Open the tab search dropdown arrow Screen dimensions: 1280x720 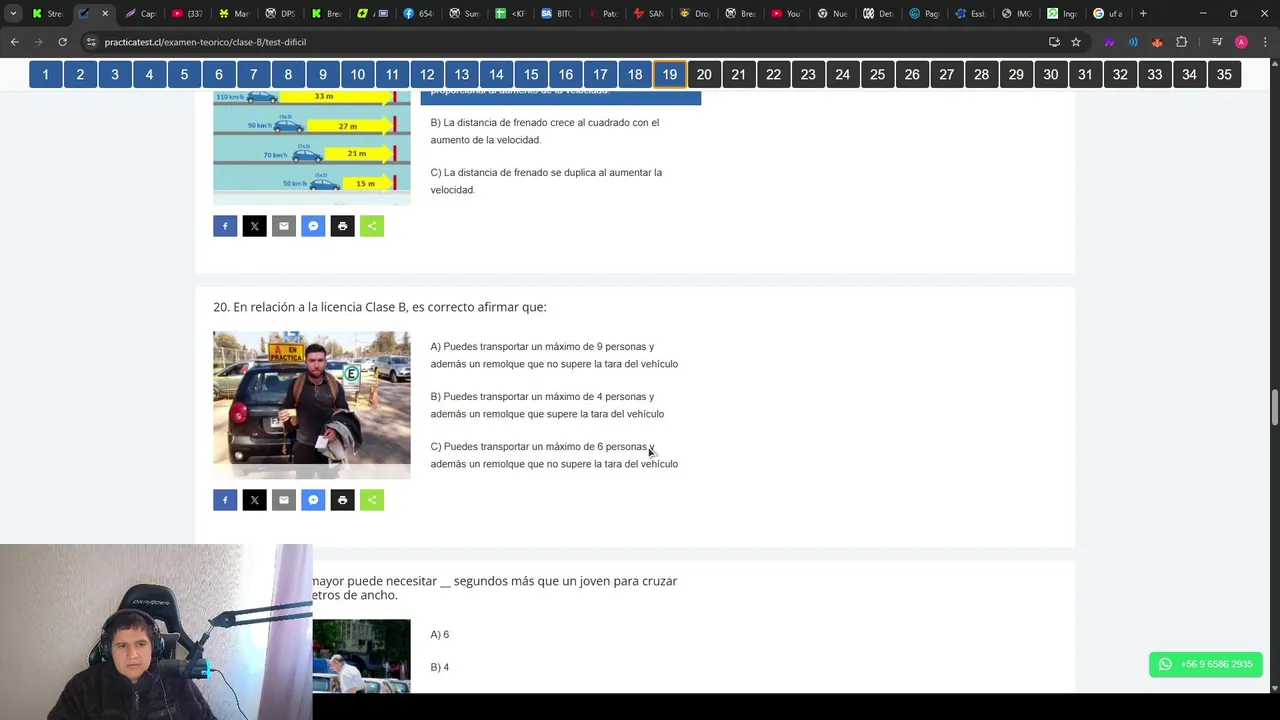click(x=13, y=14)
